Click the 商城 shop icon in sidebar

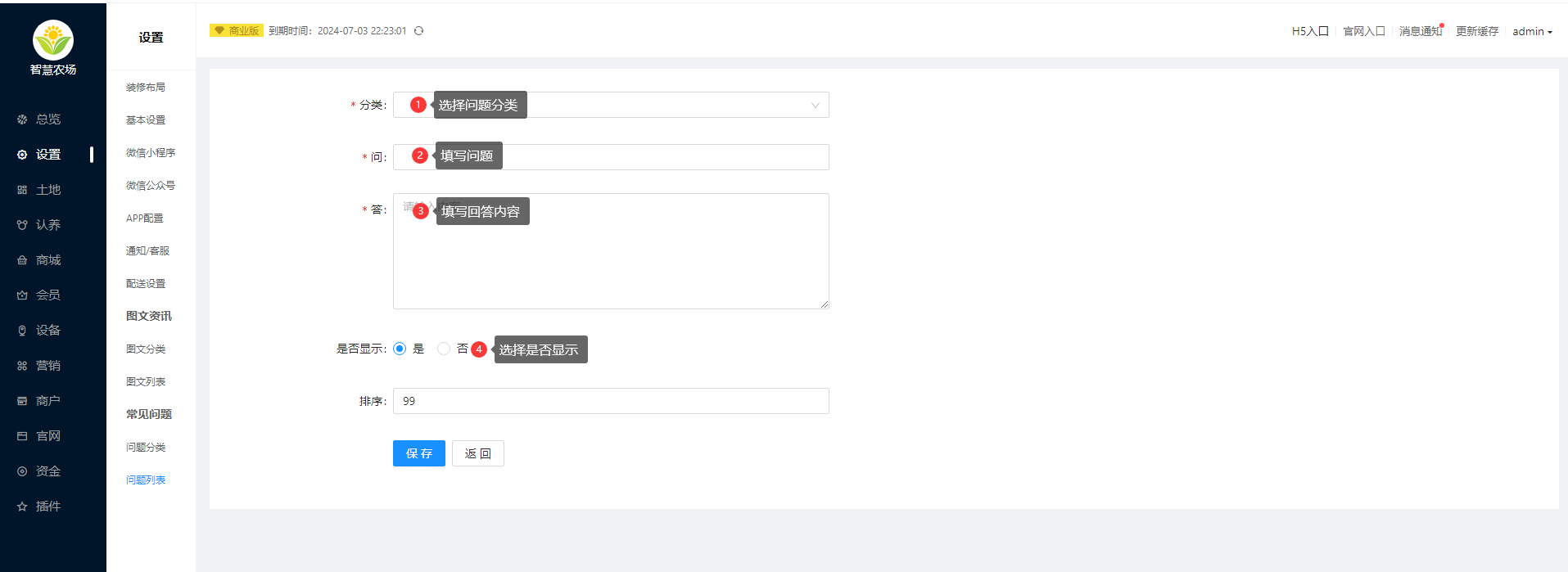pyautogui.click(x=22, y=260)
